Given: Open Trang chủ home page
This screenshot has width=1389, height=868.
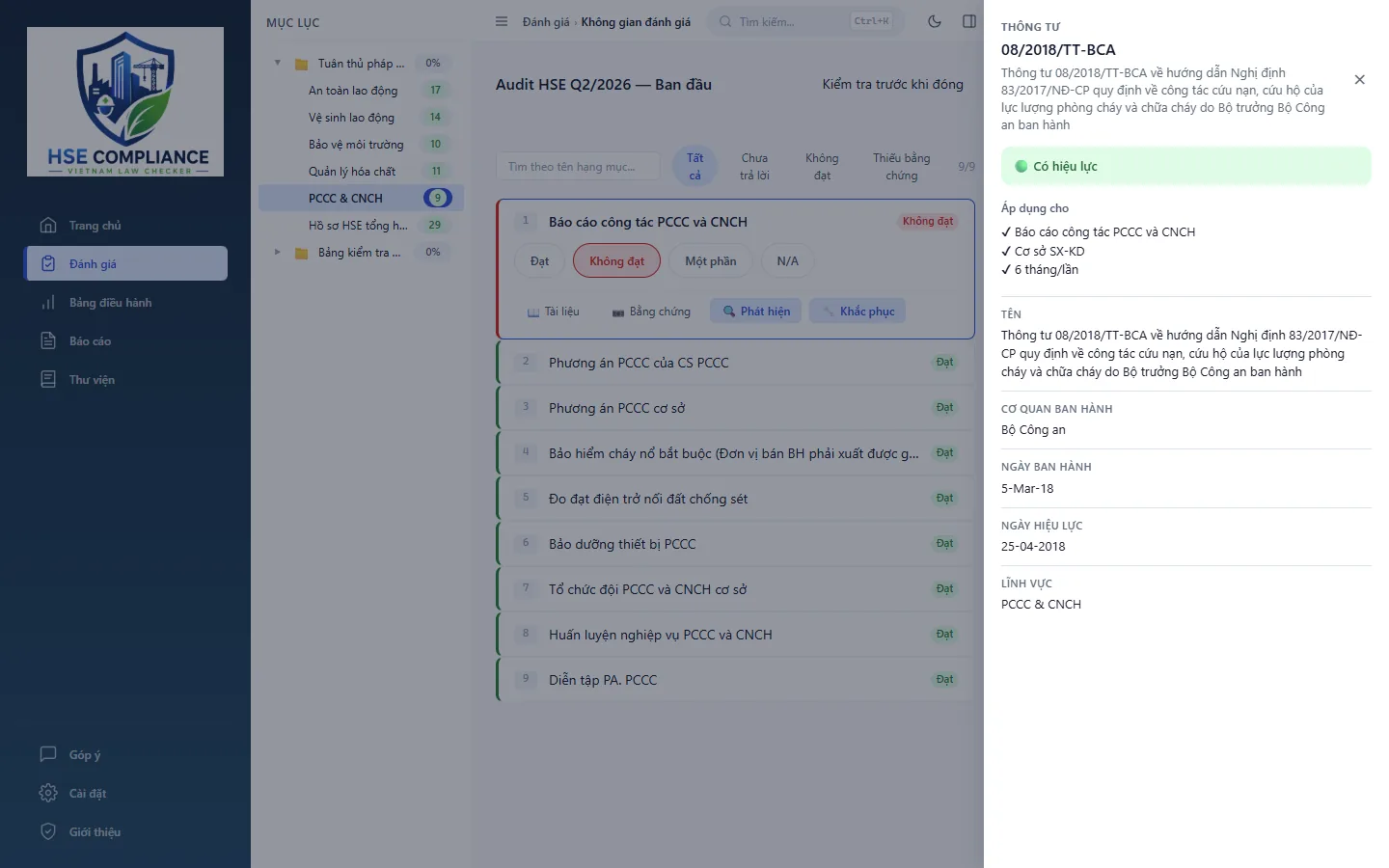Looking at the screenshot, I should (125, 226).
